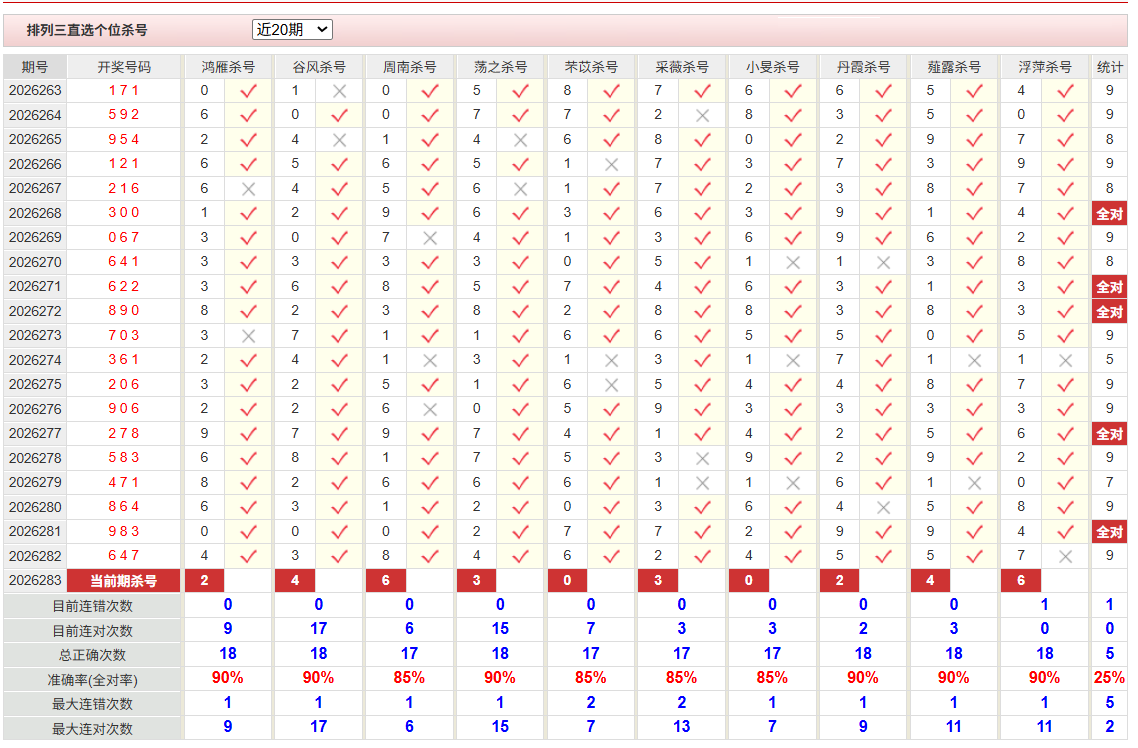Image resolution: width=1138 pixels, height=748 pixels.
Task: Click the 鸿雁杀号 column header
Action: 228,67
